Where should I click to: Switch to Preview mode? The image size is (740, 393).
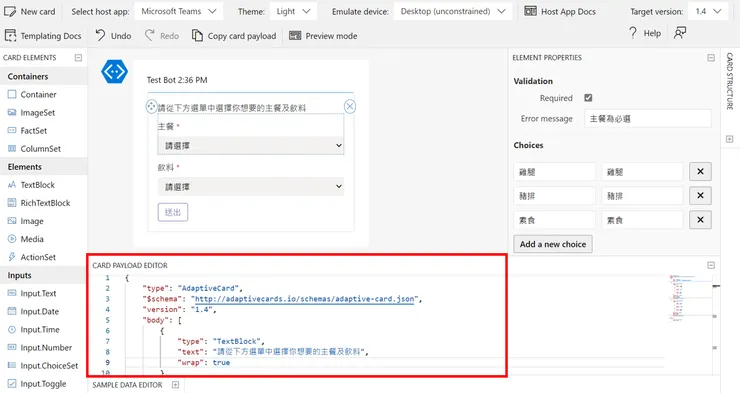(x=323, y=36)
